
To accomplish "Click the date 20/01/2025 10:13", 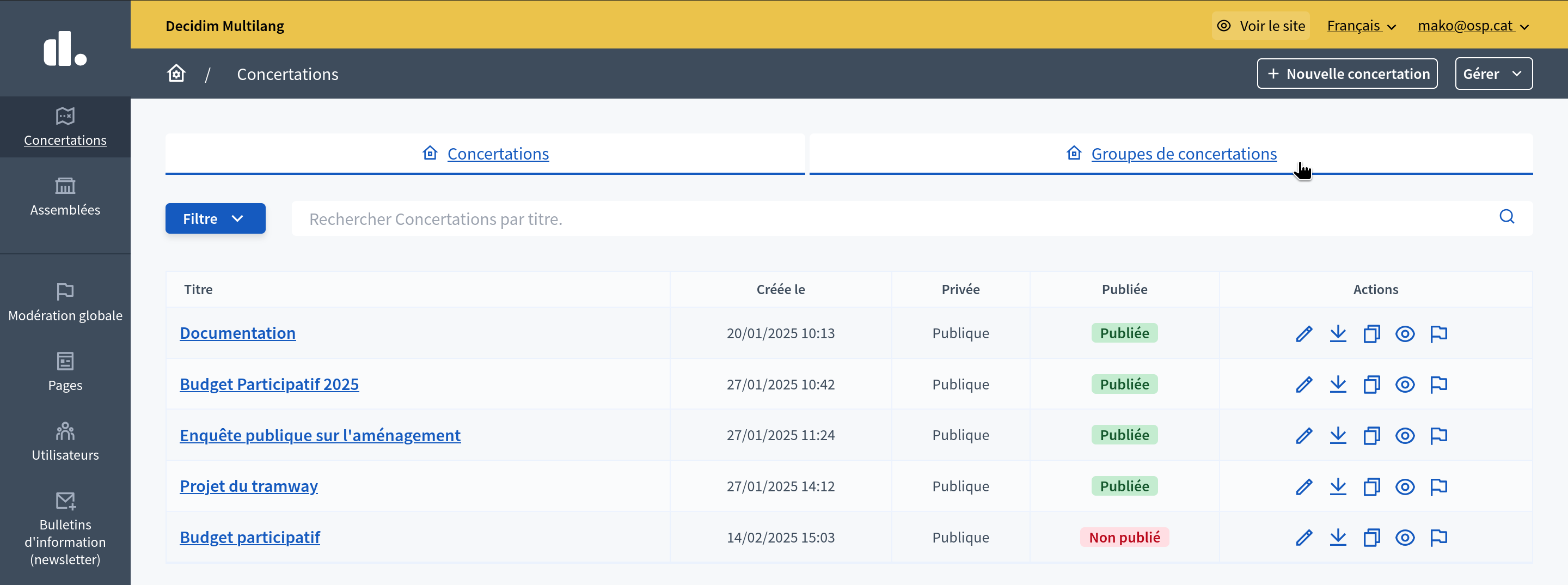I will (x=780, y=333).
